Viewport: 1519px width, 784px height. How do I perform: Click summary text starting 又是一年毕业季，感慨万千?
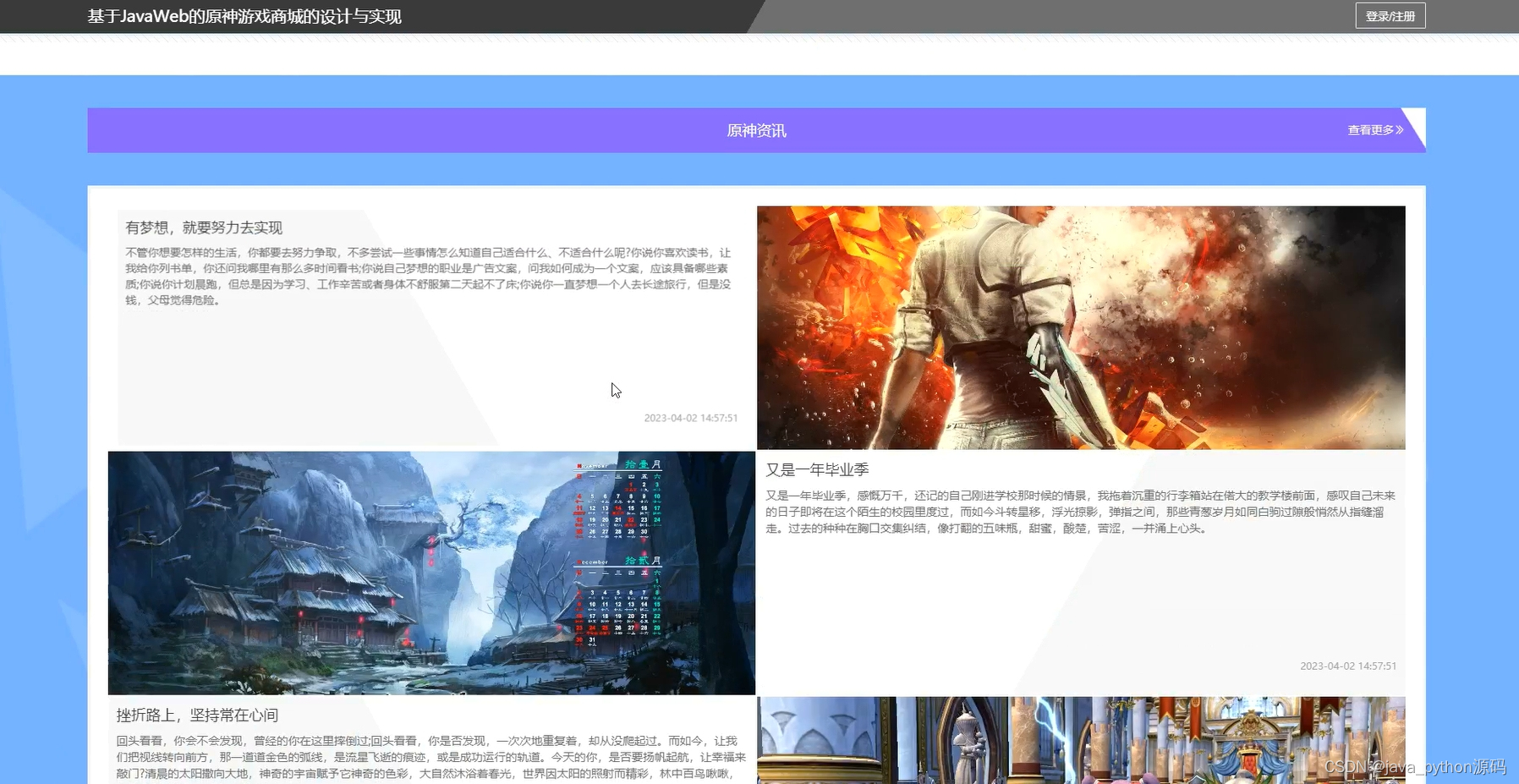click(1080, 512)
